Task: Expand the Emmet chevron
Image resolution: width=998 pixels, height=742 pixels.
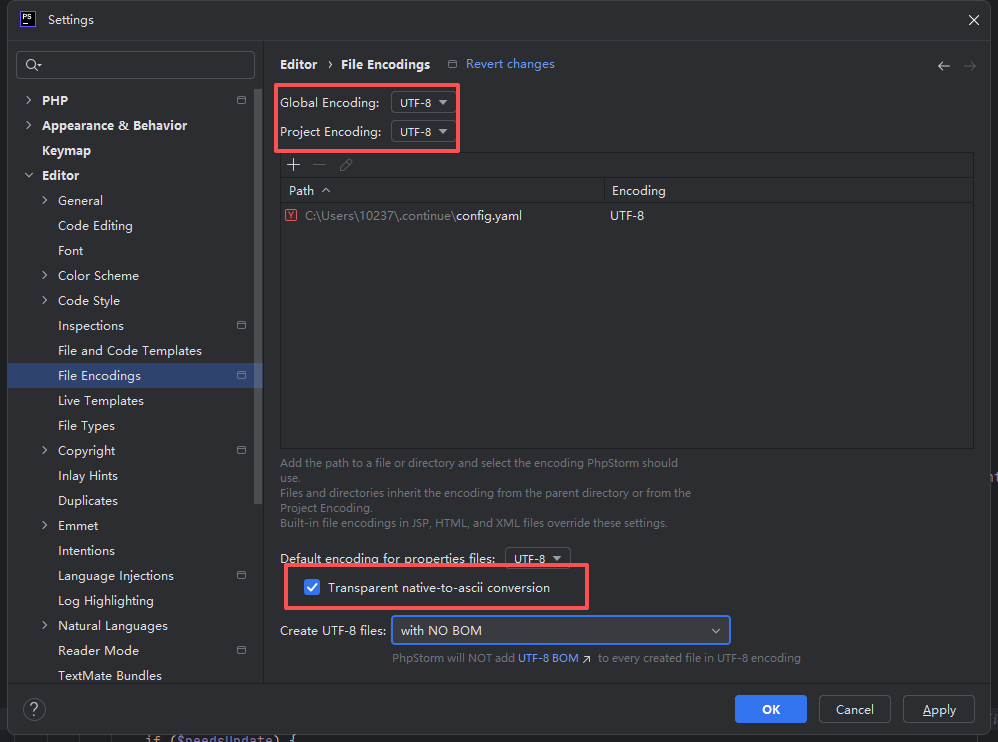Action: 45,526
